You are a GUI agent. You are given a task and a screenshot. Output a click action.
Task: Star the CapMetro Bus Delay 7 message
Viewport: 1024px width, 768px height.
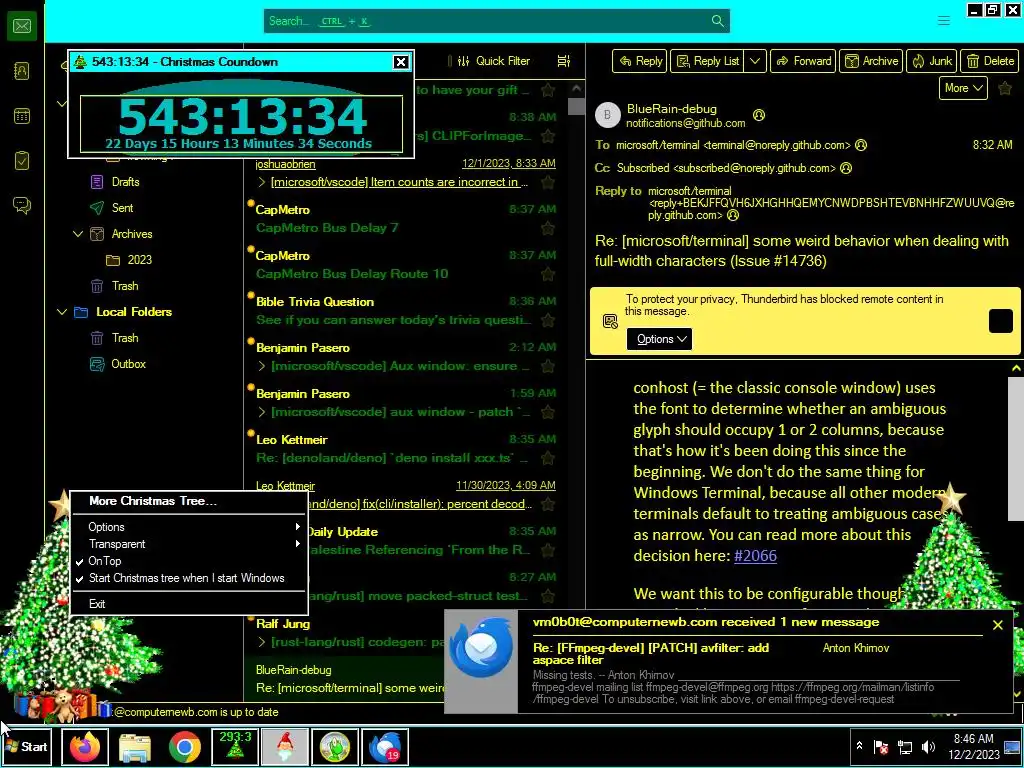[548, 228]
